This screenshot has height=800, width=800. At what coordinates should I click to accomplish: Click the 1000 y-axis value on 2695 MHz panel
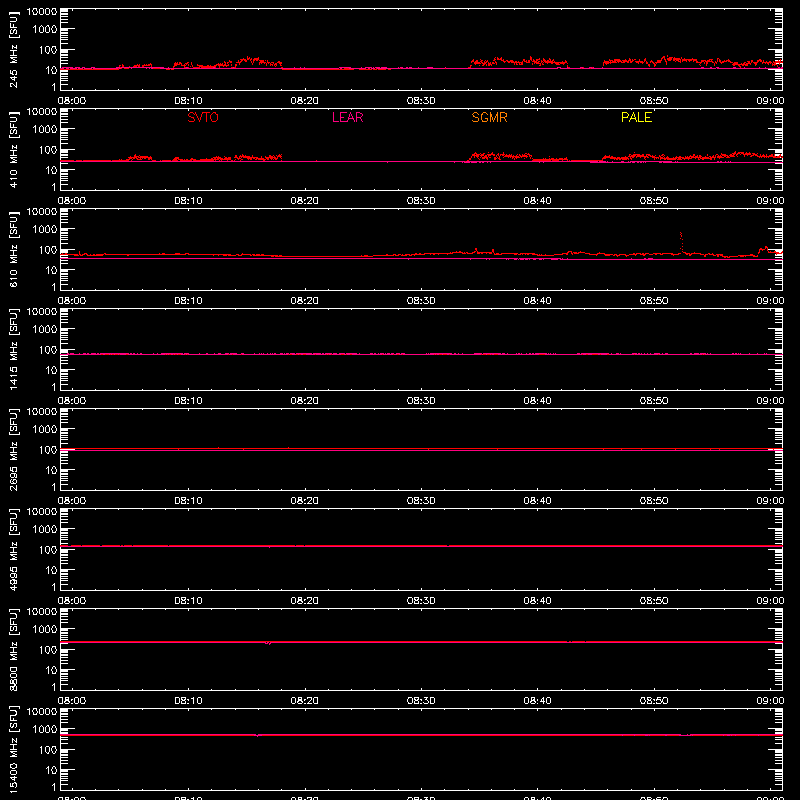[45, 429]
